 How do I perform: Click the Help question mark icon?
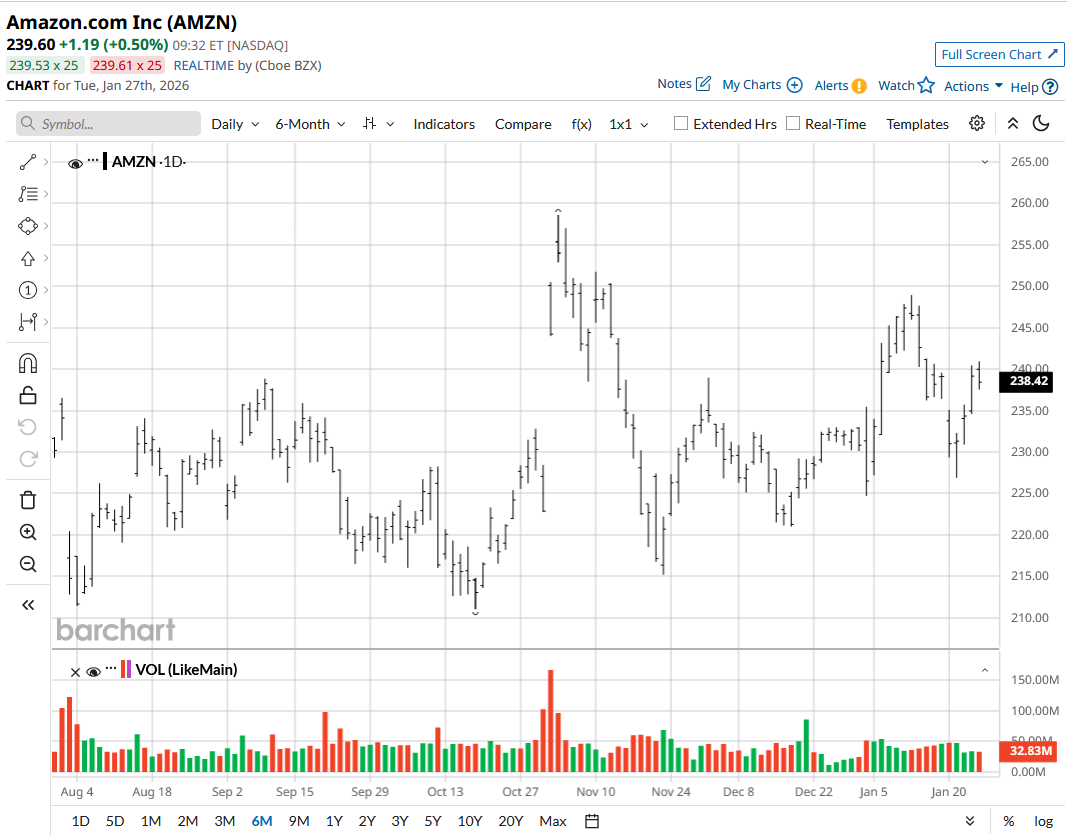tap(1051, 86)
